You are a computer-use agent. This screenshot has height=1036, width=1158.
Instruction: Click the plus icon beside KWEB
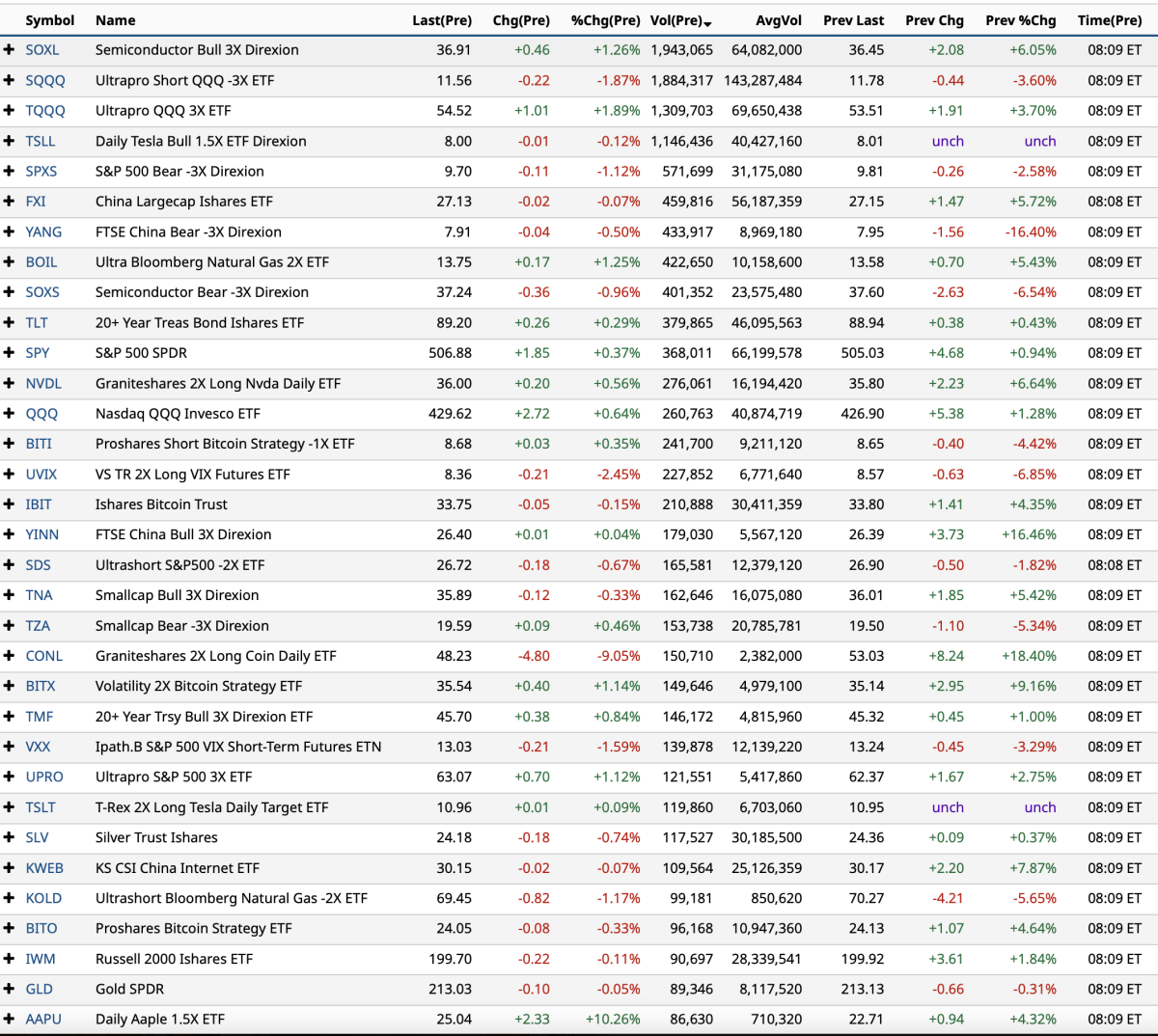pyautogui.click(x=9, y=868)
